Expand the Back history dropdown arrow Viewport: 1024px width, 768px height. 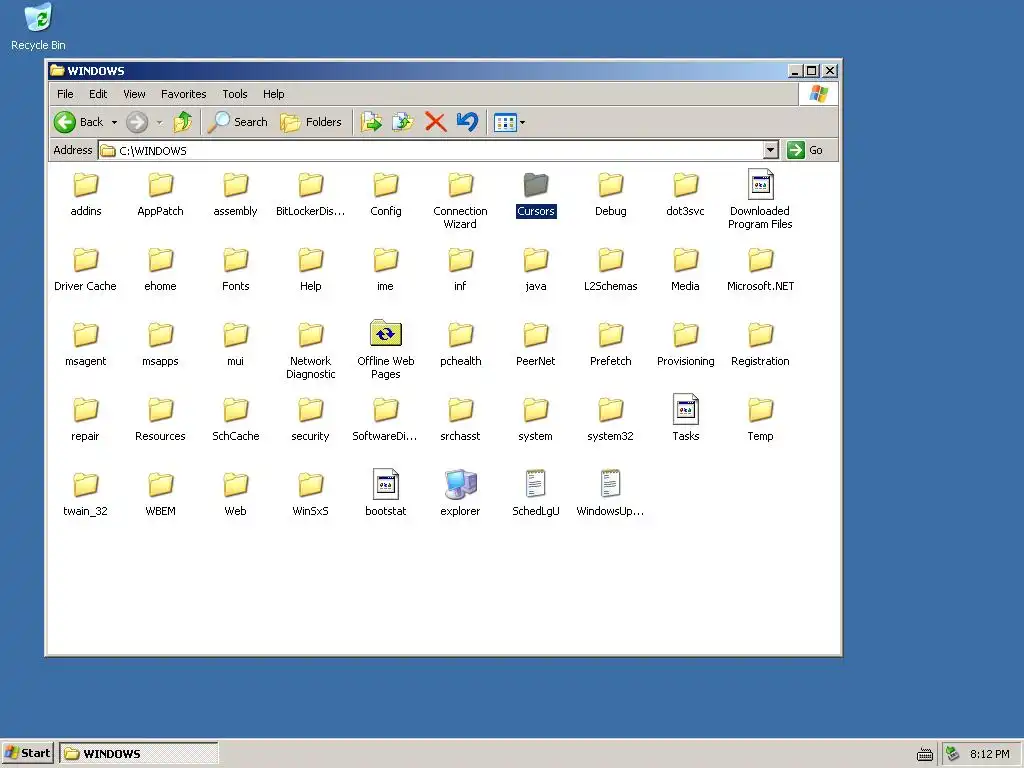[x=114, y=122]
